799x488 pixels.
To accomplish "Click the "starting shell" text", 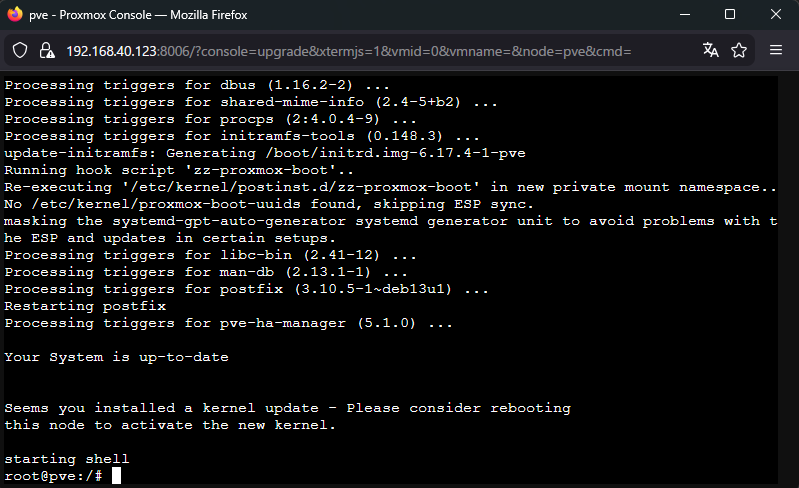I will click(67, 458).
